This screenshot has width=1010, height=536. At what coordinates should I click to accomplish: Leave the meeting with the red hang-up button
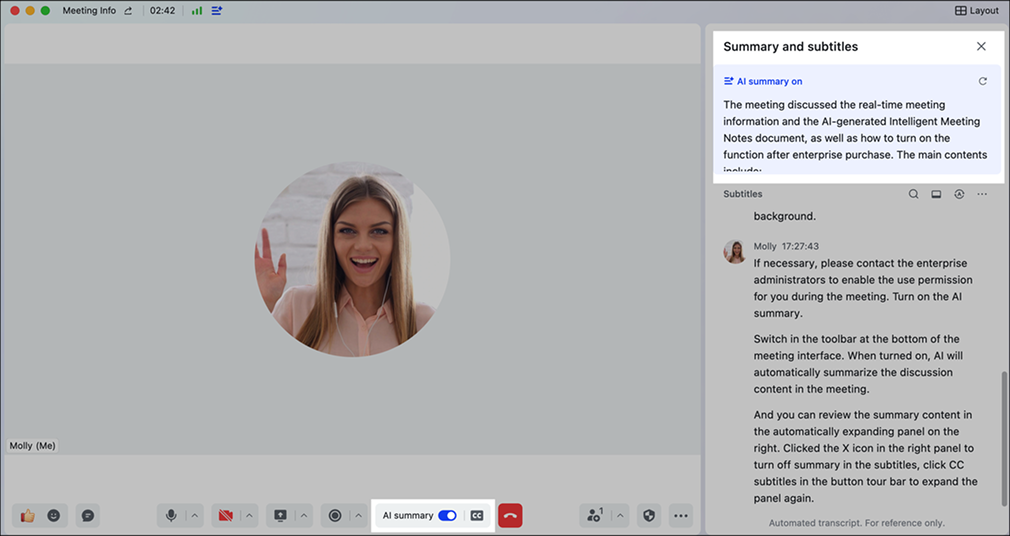pyautogui.click(x=510, y=516)
